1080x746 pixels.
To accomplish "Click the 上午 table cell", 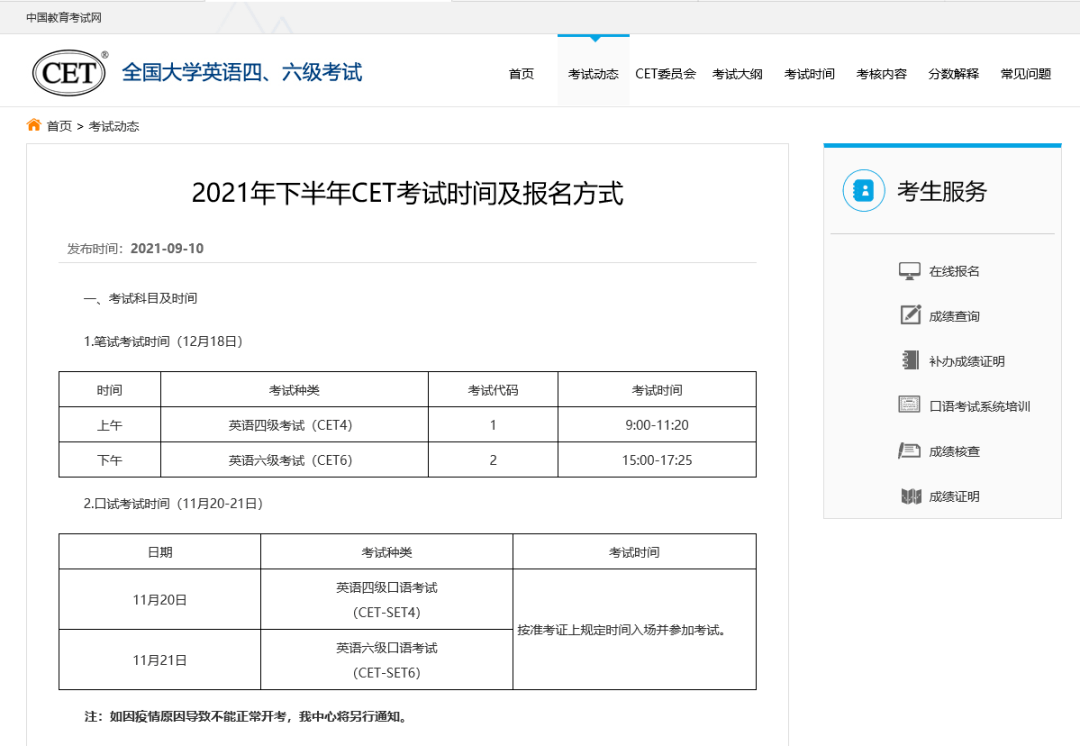I will pos(110,425).
